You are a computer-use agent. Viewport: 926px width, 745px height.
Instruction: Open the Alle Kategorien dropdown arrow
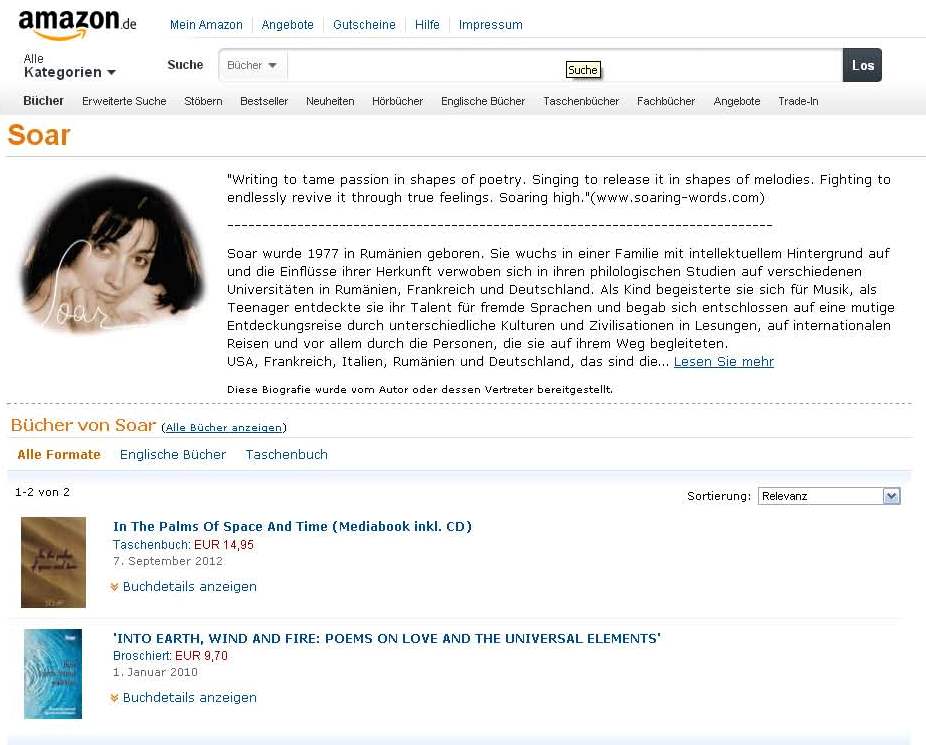pos(111,73)
